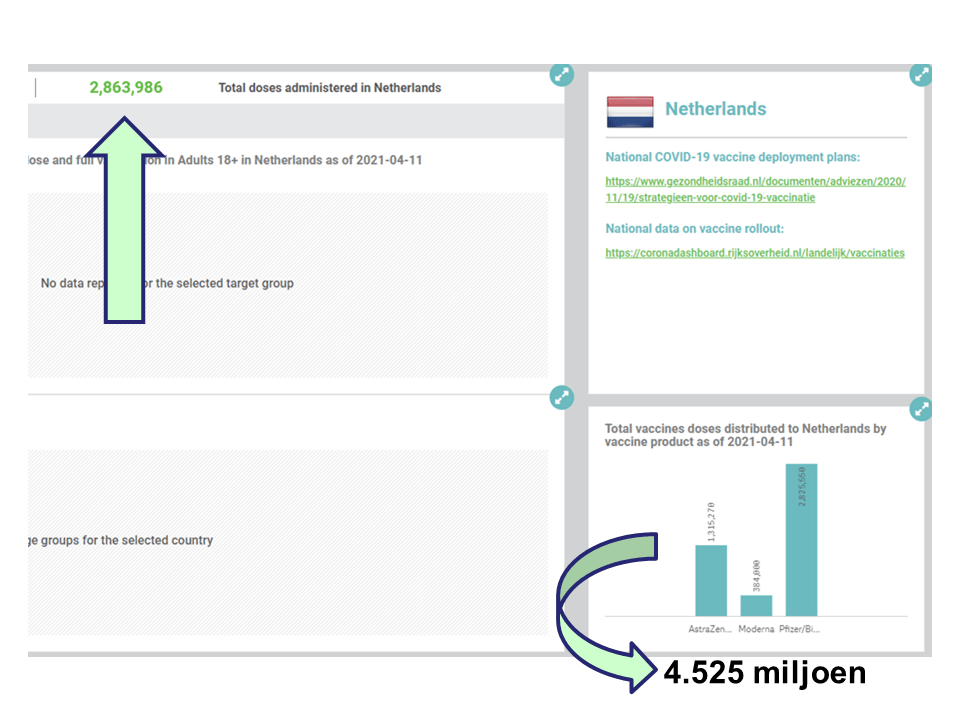Viewport: 960px width, 720px height.
Task: Click the Netherlands country heading
Action: (x=716, y=109)
